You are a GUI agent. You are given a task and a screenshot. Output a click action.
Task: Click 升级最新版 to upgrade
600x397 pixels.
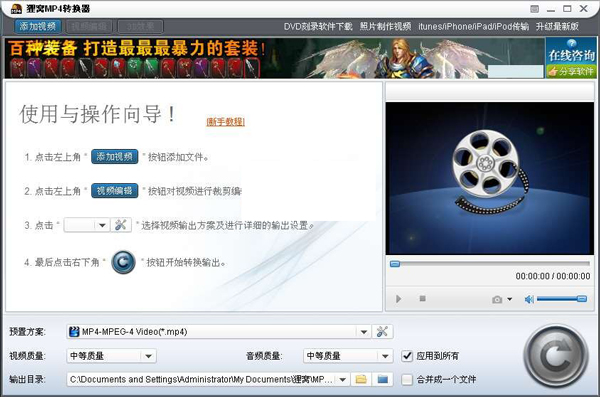tap(557, 26)
